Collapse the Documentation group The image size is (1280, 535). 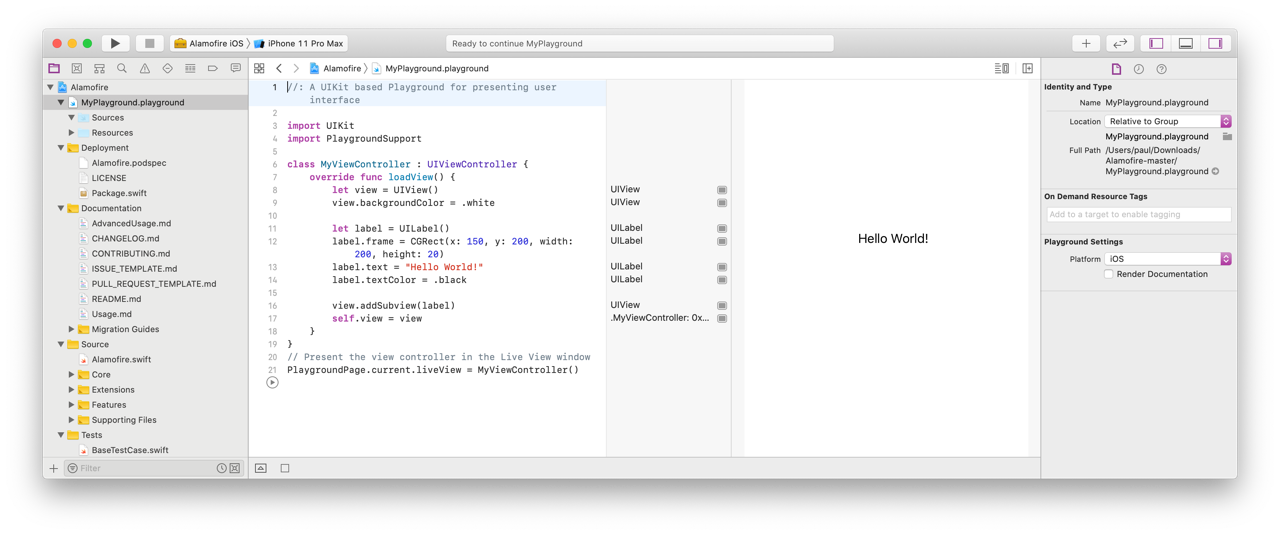[x=61, y=208]
